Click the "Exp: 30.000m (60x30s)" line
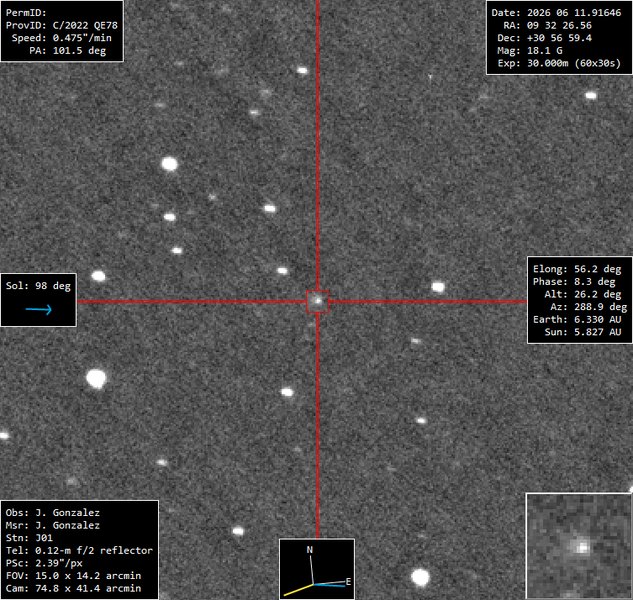 (x=559, y=63)
